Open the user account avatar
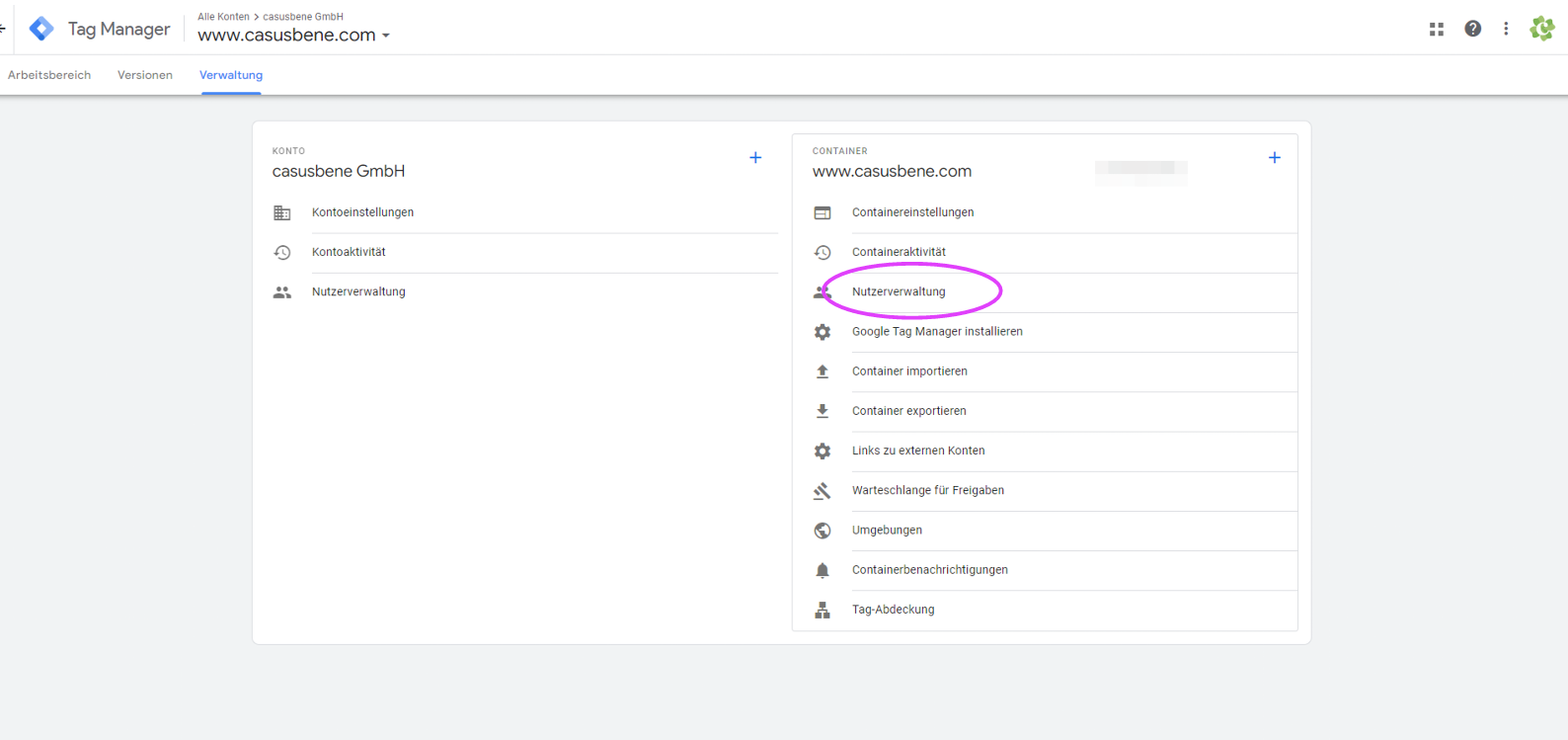The image size is (1568, 740). tap(1541, 29)
